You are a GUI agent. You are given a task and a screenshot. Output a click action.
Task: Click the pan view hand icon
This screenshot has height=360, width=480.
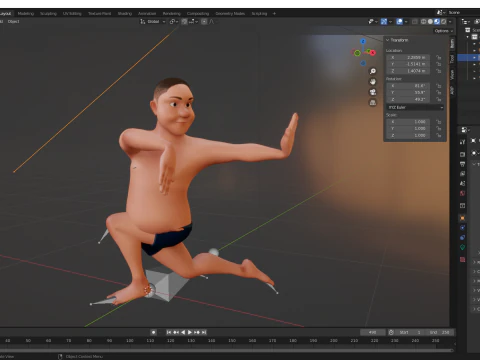(373, 82)
